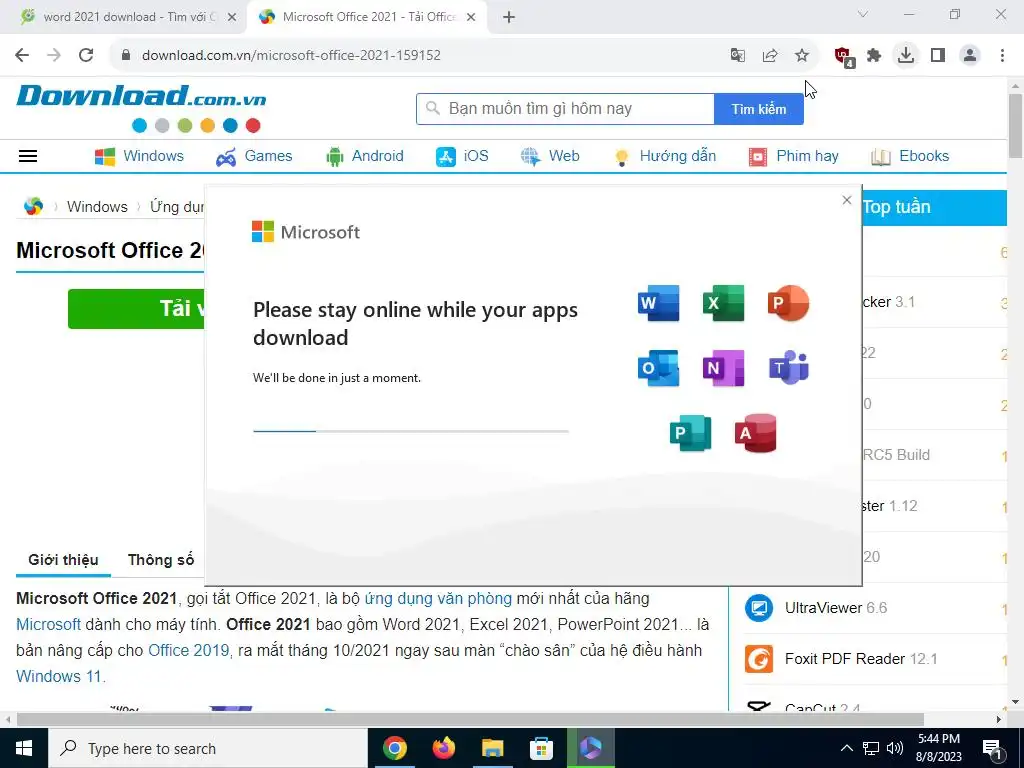The width and height of the screenshot is (1024, 768).
Task: Open a new browser tab
Action: click(x=509, y=17)
